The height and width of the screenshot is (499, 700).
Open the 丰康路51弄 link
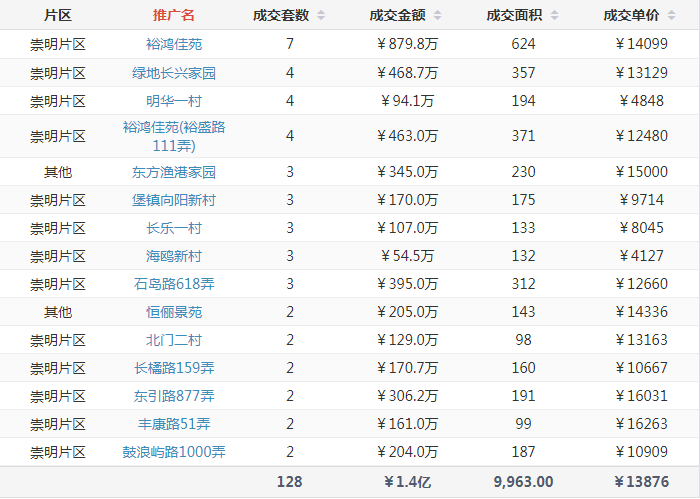point(174,424)
